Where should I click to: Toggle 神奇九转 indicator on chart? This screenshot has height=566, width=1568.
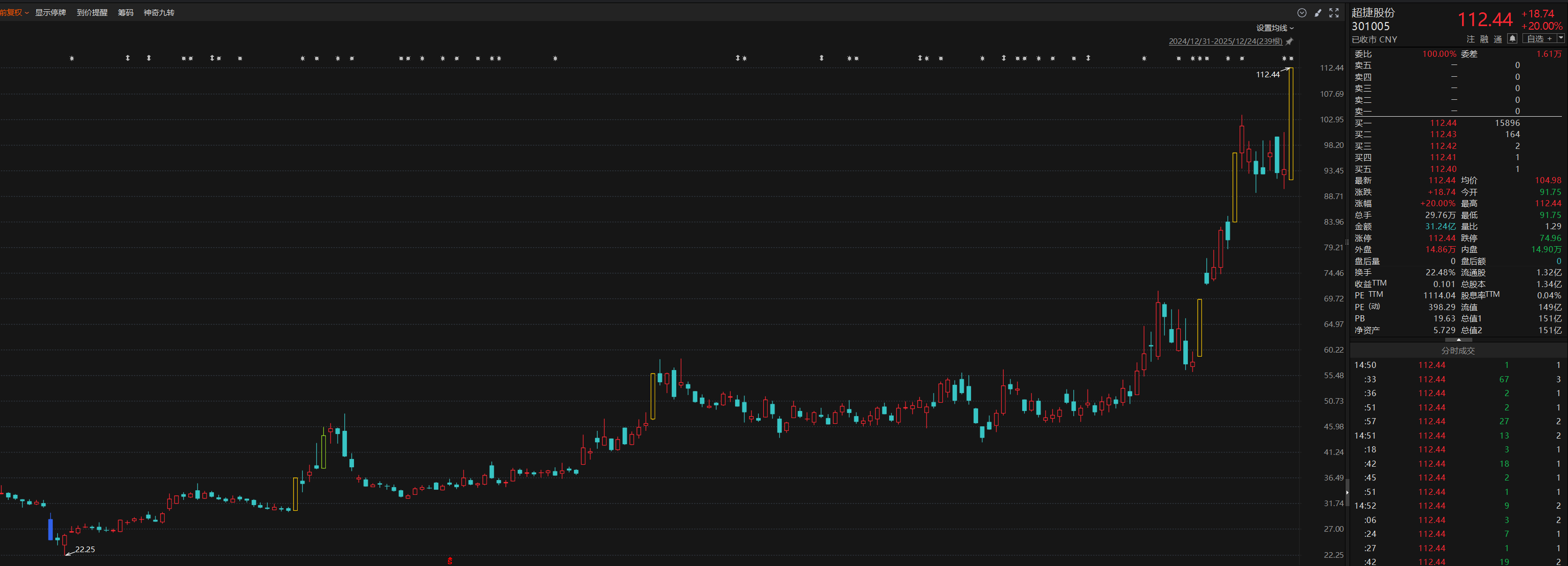159,13
